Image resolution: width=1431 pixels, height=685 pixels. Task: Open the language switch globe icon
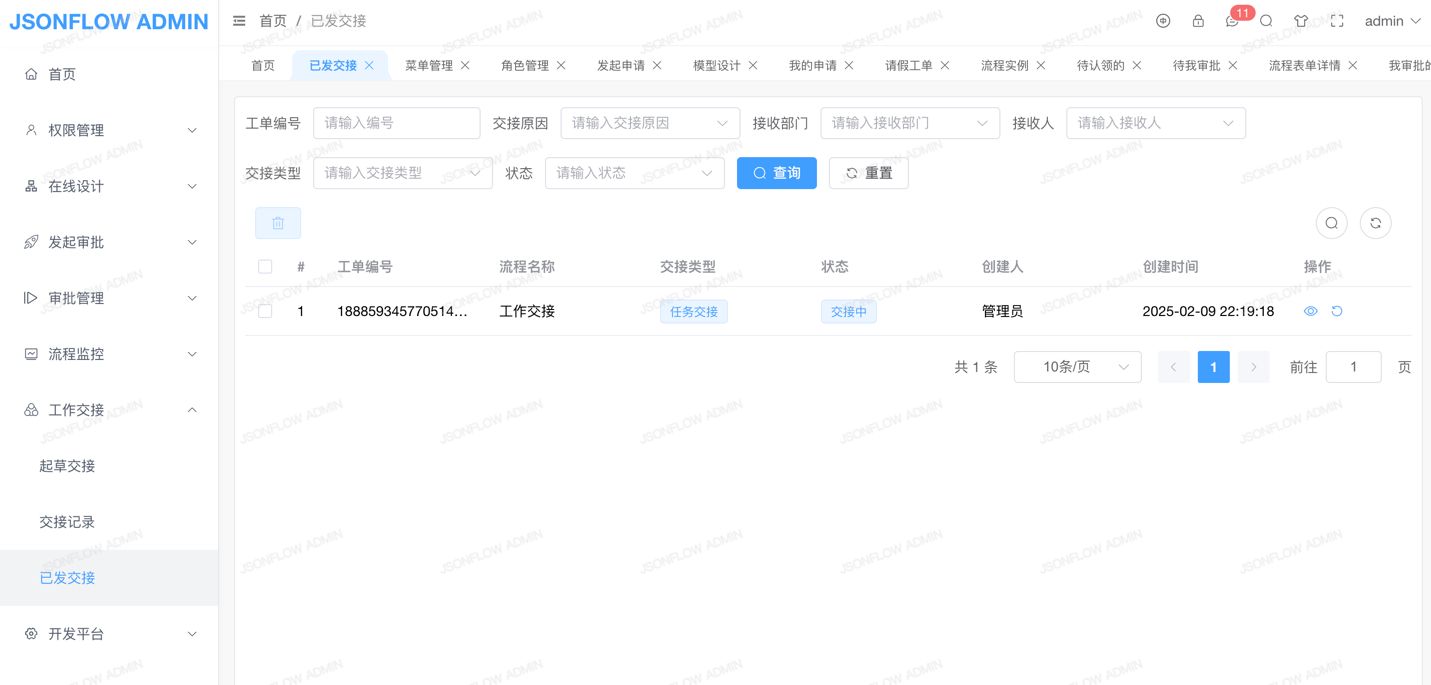pyautogui.click(x=1163, y=21)
